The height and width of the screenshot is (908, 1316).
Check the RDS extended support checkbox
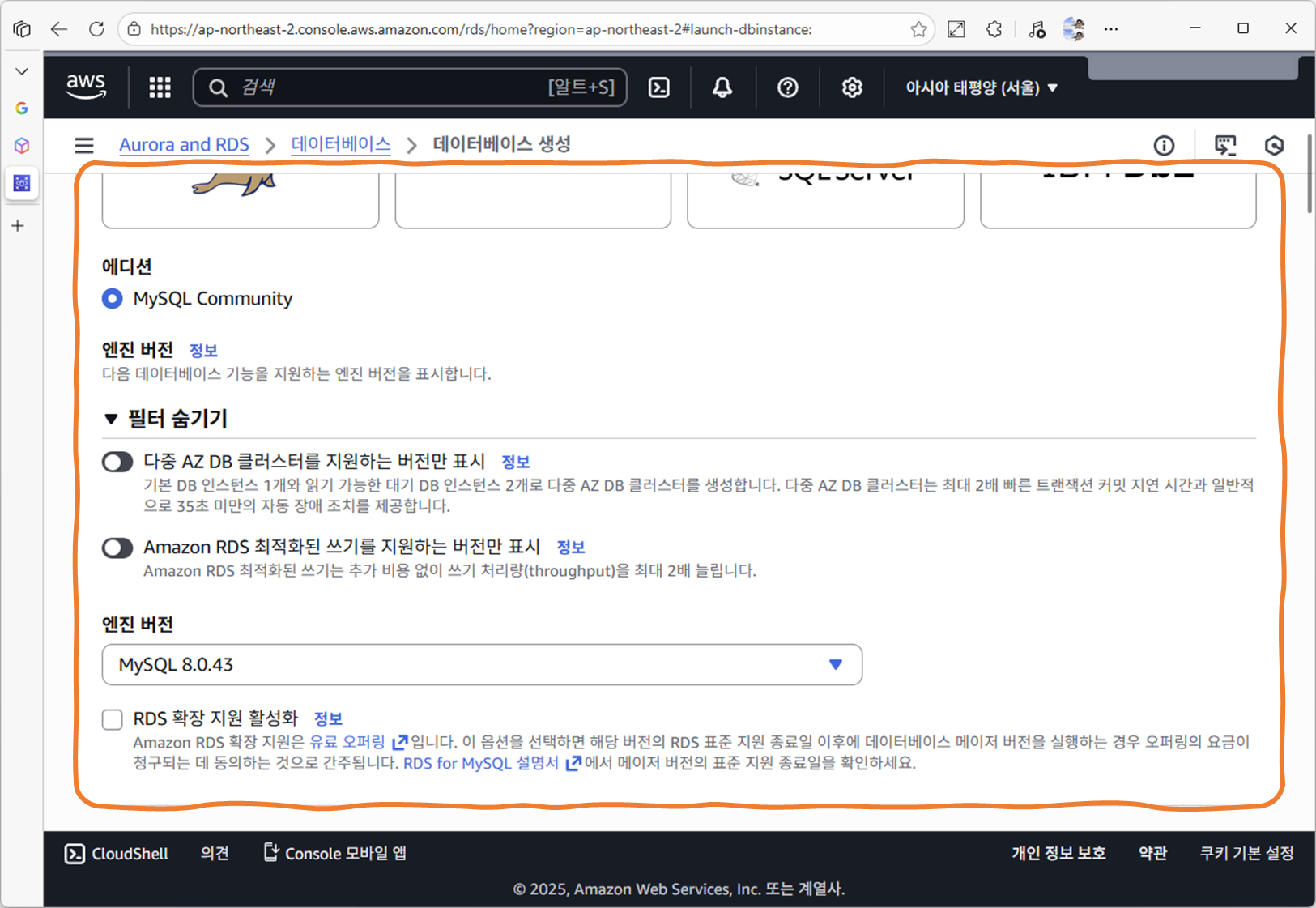pyautogui.click(x=113, y=719)
